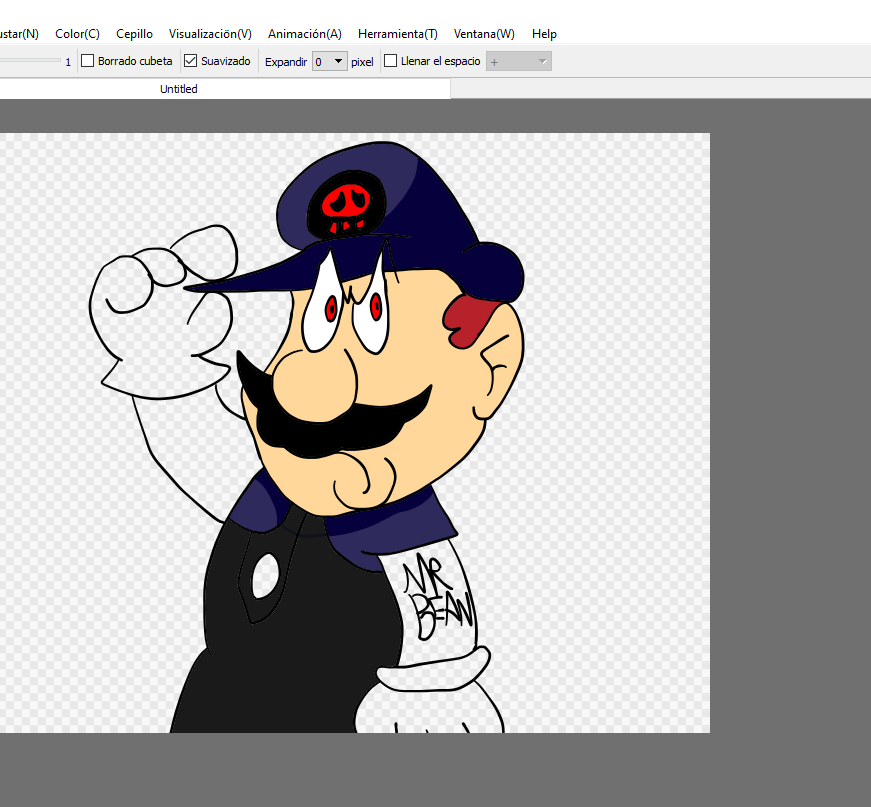This screenshot has height=807, width=871.
Task: Open the Visualización(V) menu
Action: pos(210,34)
